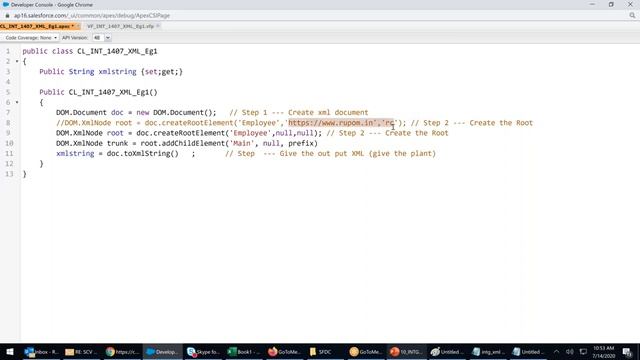Open the Excel Book1 taskbar item
Screen dimensions: 640x360
coord(243,351)
